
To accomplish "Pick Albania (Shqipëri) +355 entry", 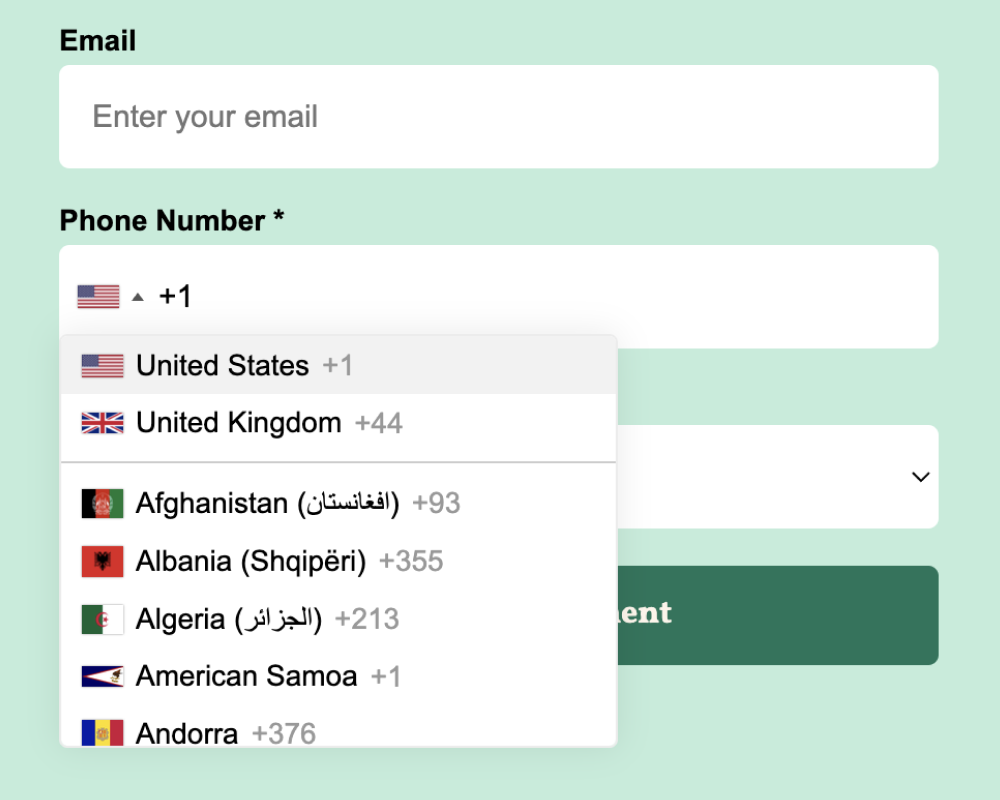I will 289,561.
